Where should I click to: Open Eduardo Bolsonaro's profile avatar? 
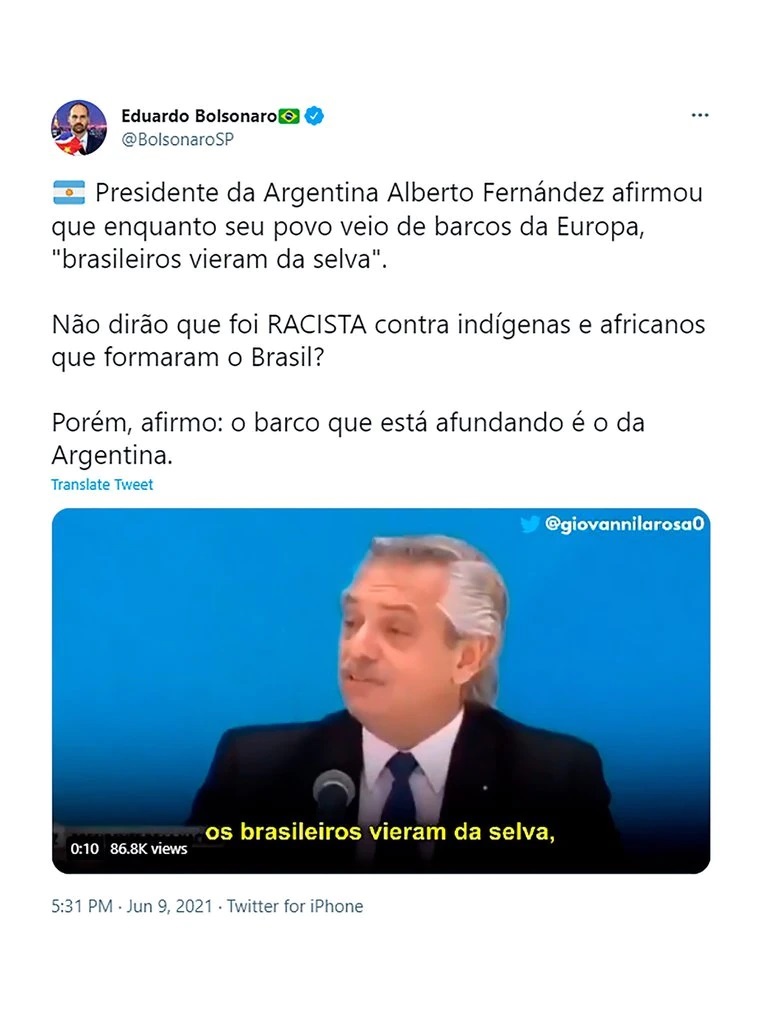click(x=79, y=128)
